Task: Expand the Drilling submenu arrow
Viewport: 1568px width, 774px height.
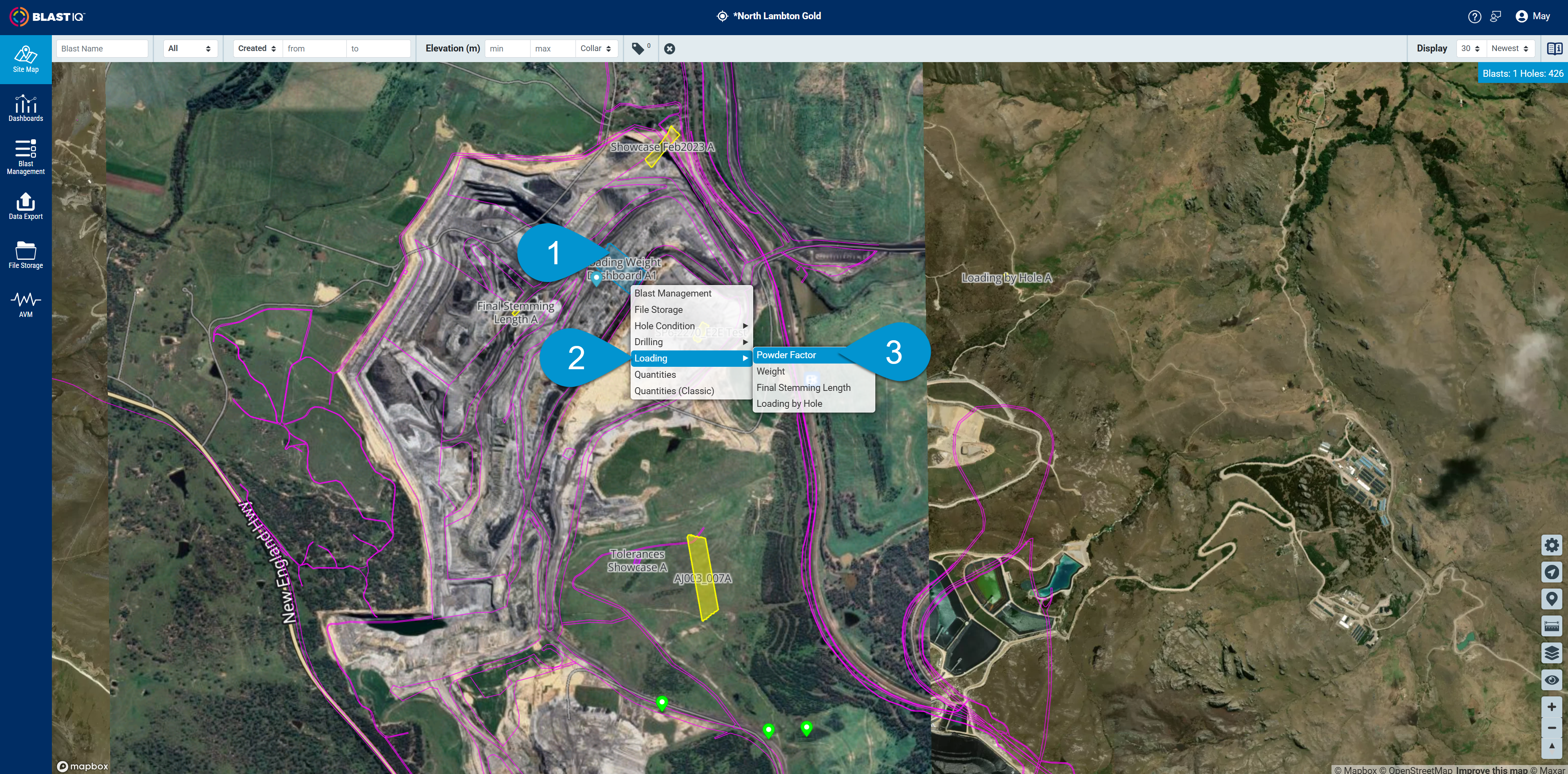Action: [745, 342]
